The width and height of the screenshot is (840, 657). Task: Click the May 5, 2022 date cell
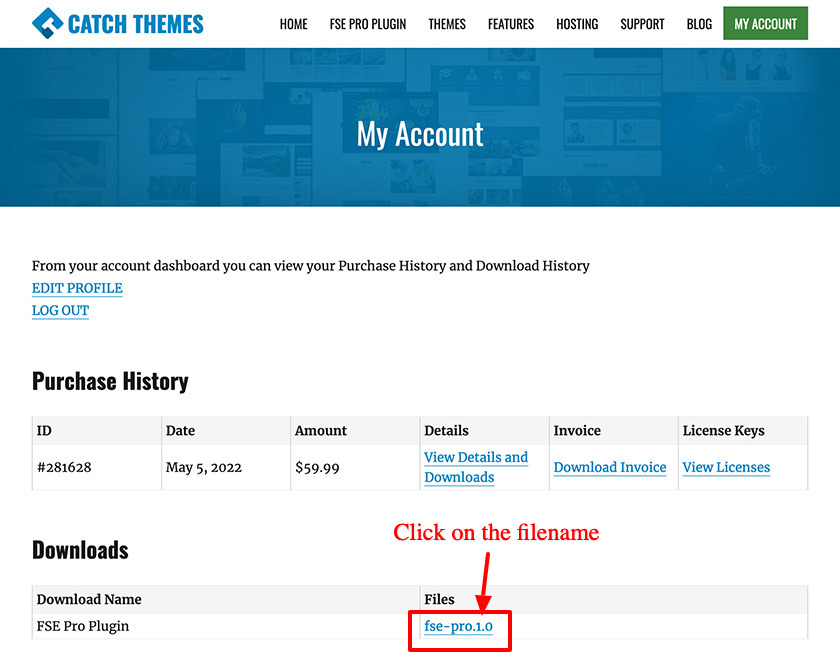click(x=205, y=467)
